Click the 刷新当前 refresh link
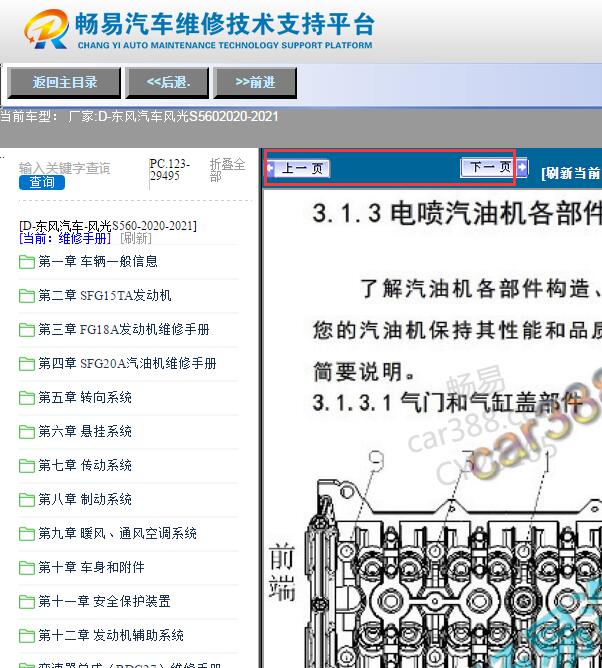 click(x=571, y=173)
